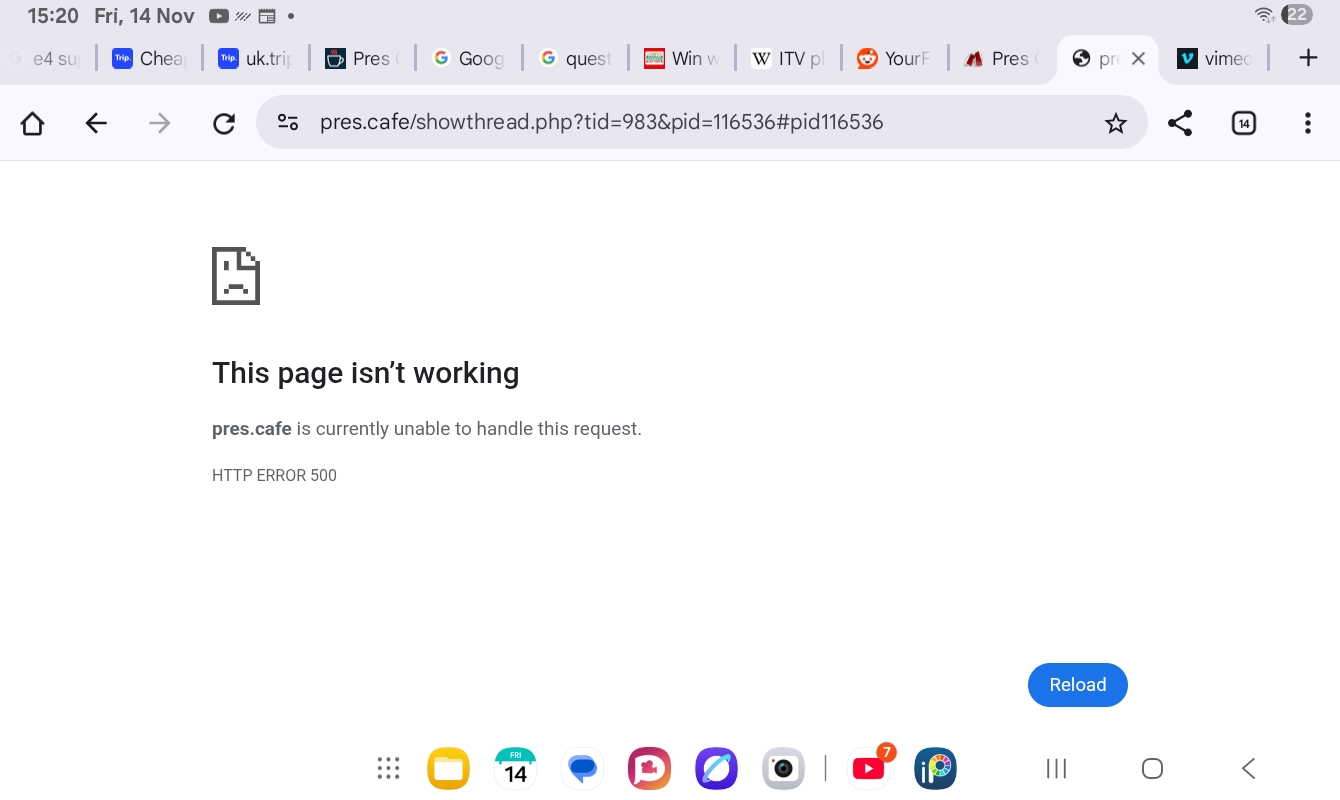Image resolution: width=1340 pixels, height=800 pixels.
Task: Reload page with the refresh icon
Action: tap(224, 123)
